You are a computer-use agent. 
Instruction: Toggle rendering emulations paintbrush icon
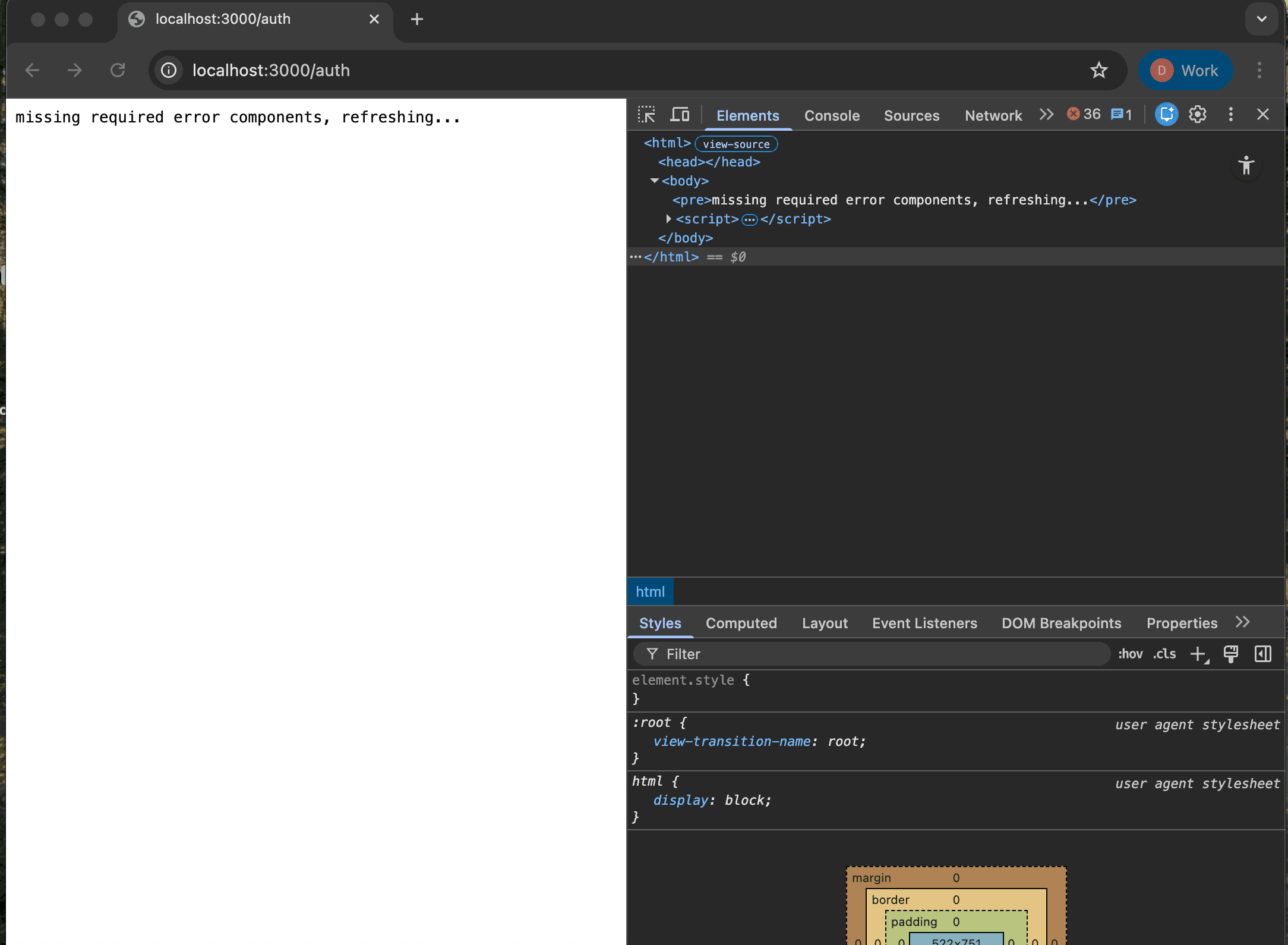coord(1231,654)
